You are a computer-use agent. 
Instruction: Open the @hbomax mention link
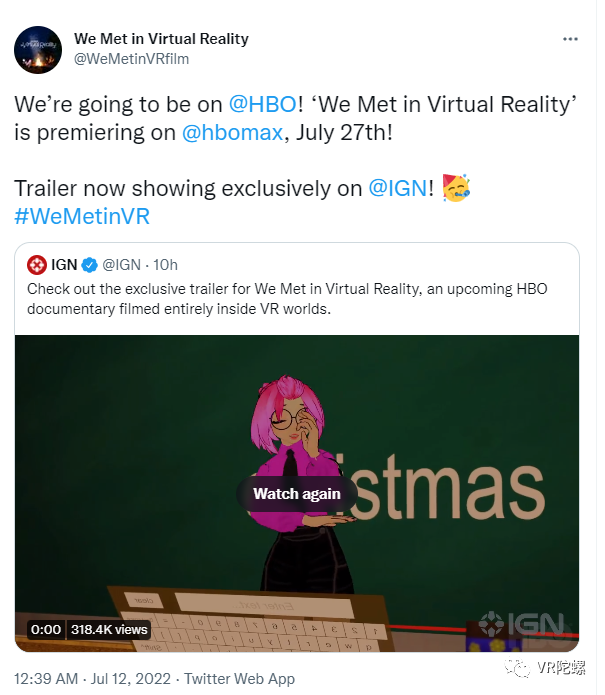tap(232, 133)
